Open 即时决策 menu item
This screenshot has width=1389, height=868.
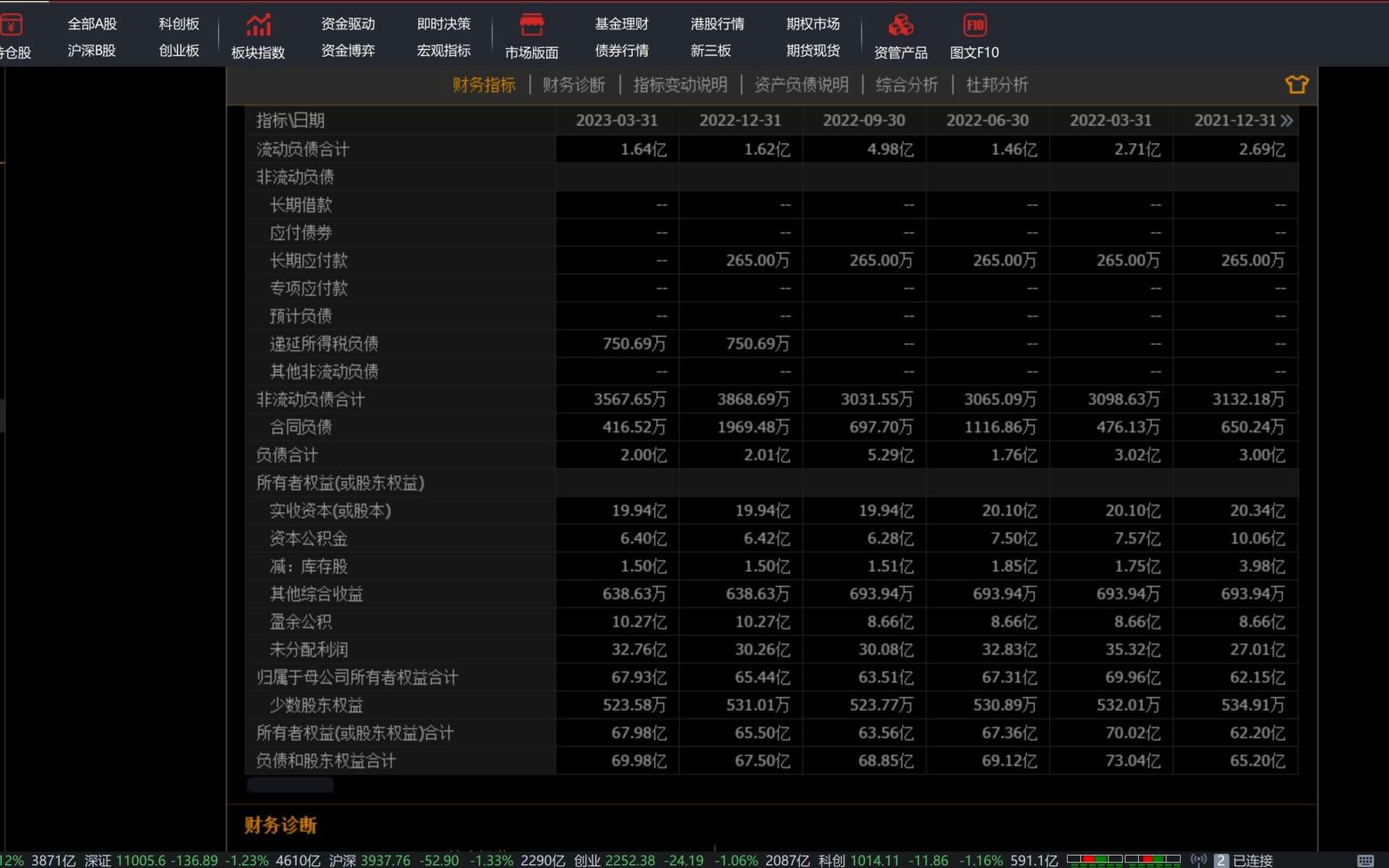[444, 24]
